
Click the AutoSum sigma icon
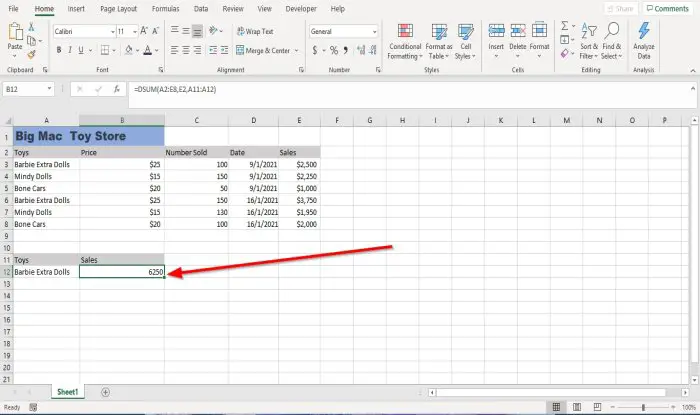[565, 26]
